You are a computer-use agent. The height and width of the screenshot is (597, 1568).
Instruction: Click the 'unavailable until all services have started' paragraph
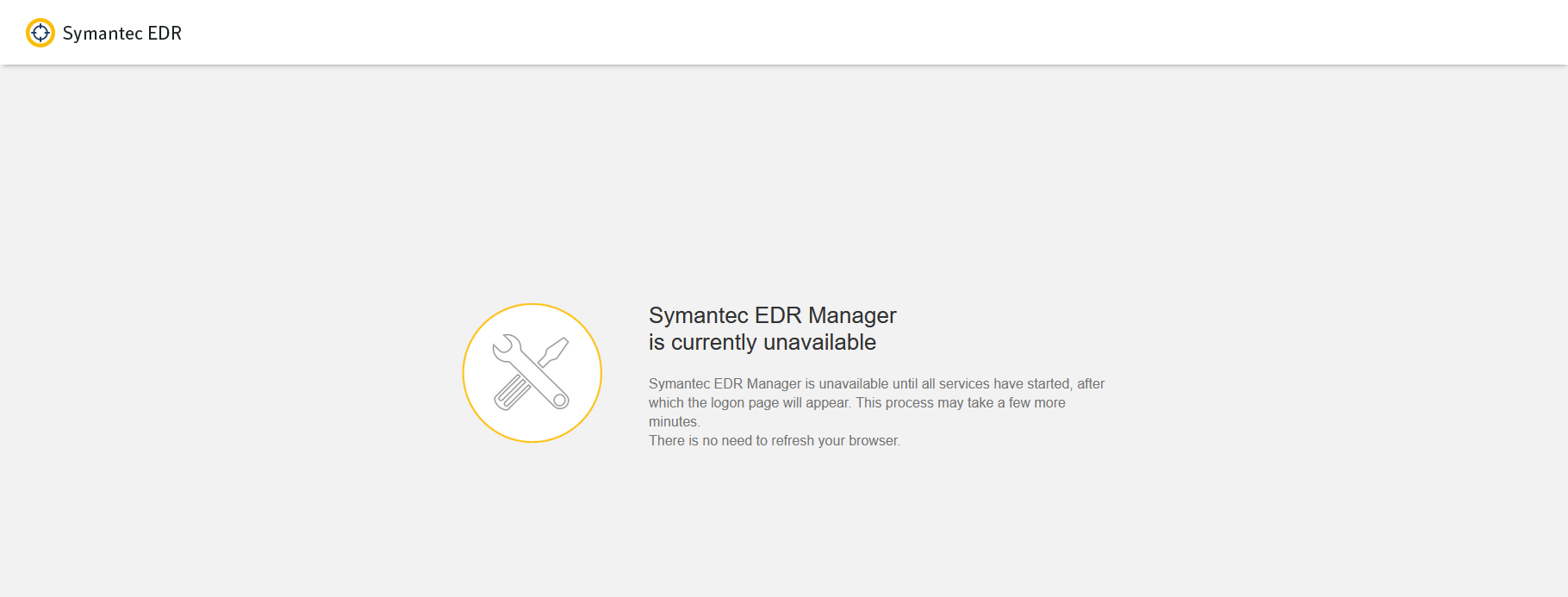[876, 402]
